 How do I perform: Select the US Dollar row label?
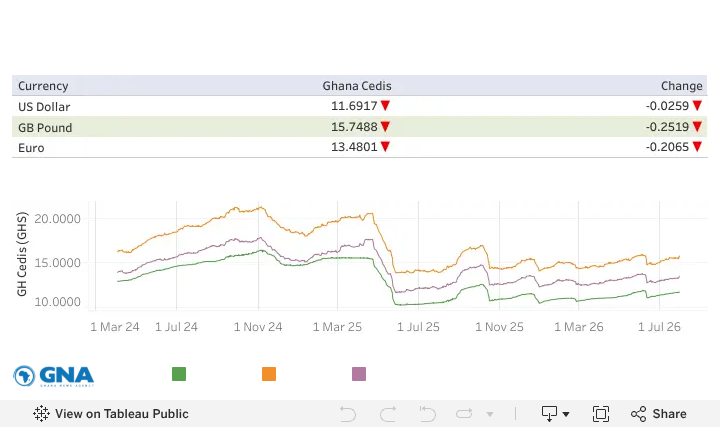pos(44,107)
